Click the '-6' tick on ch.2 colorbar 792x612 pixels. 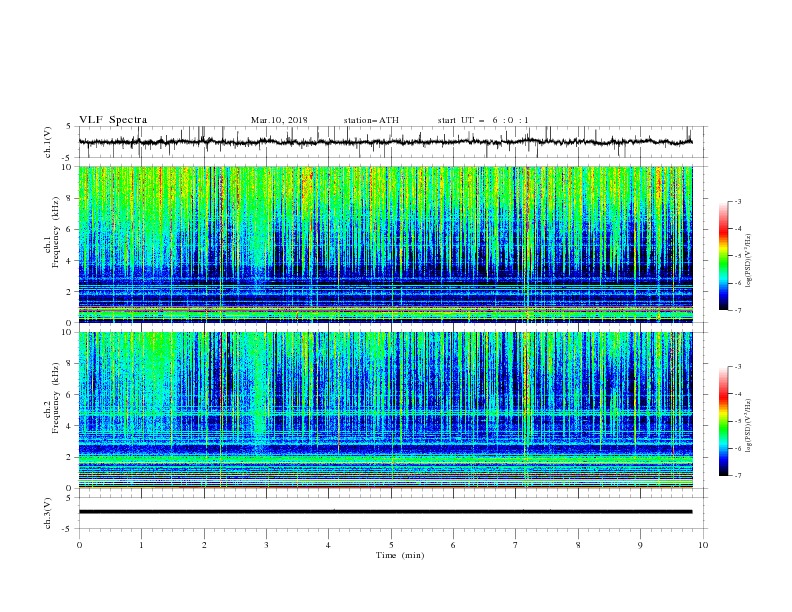coord(738,448)
